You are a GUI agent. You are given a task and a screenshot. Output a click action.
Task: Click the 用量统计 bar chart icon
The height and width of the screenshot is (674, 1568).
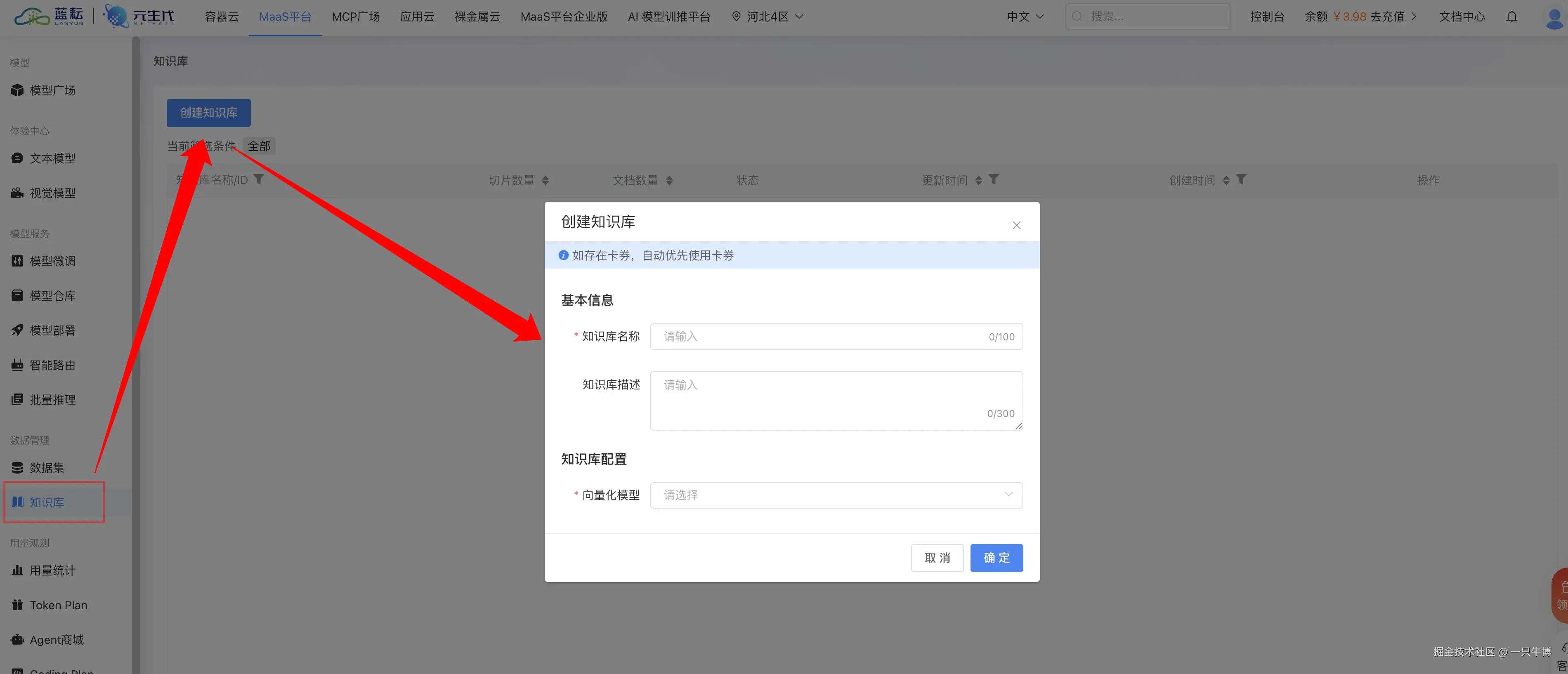pos(17,570)
